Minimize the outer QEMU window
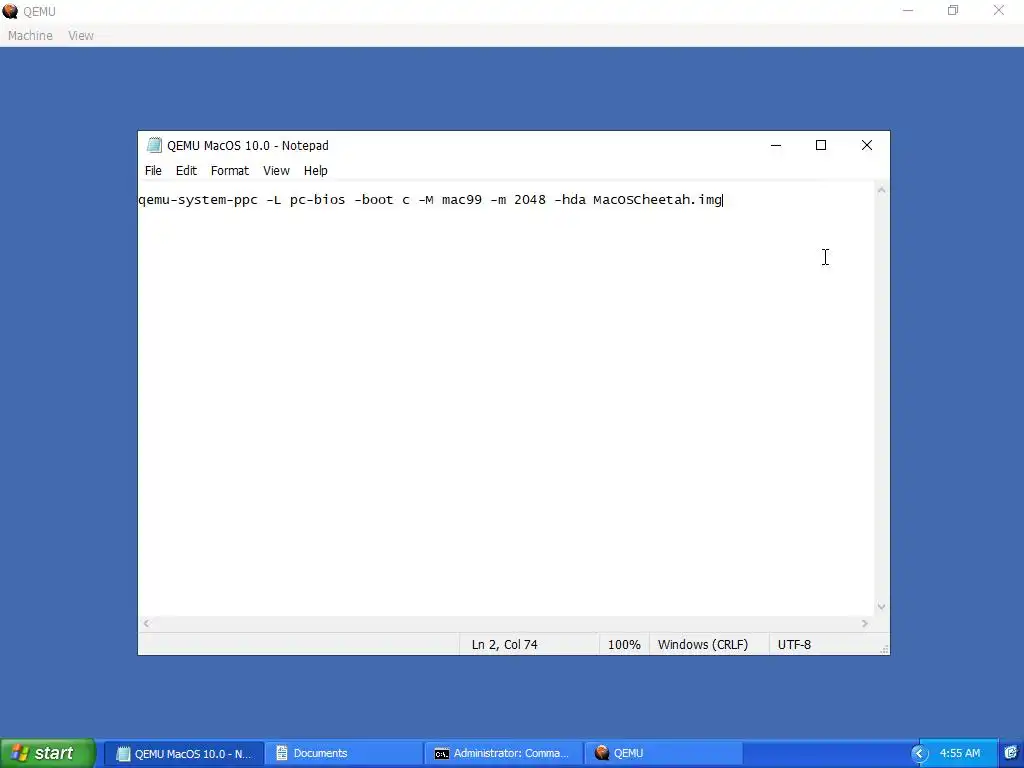 tap(908, 10)
